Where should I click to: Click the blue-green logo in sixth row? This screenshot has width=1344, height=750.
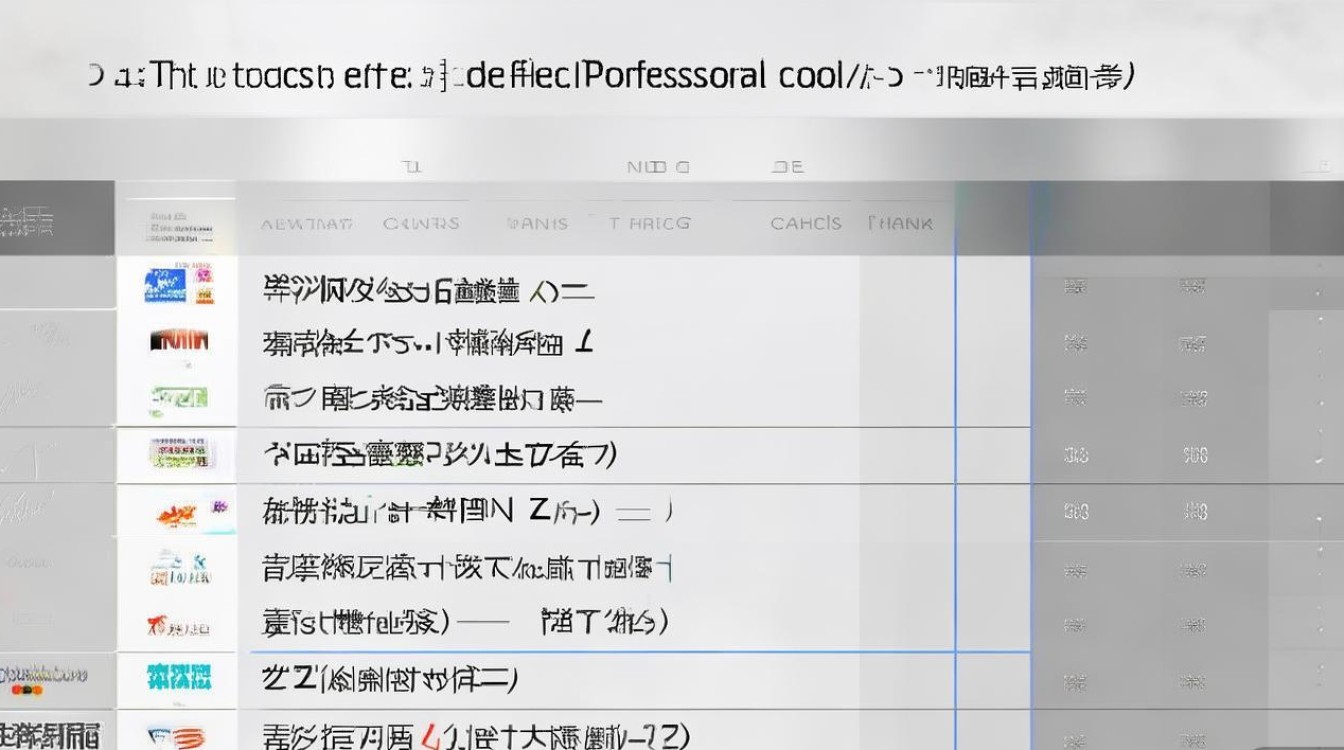(x=180, y=568)
